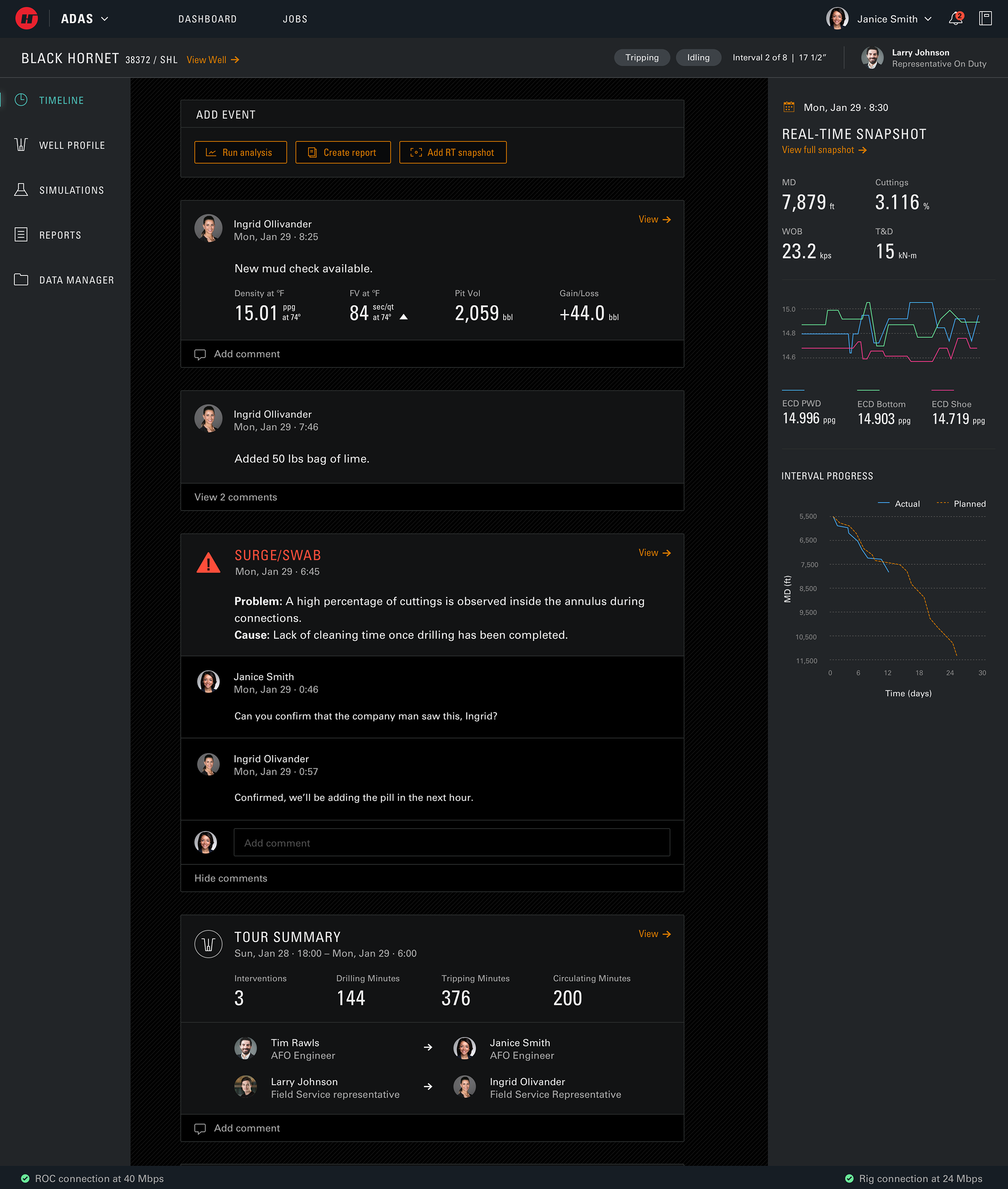Expand View 2 comments
The width and height of the screenshot is (1008, 1189).
(236, 497)
